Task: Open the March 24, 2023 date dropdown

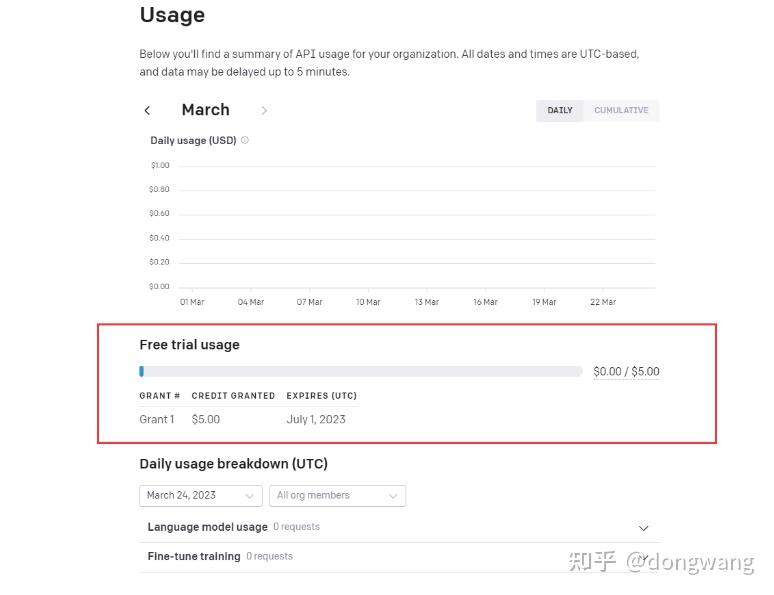Action: tap(201, 495)
